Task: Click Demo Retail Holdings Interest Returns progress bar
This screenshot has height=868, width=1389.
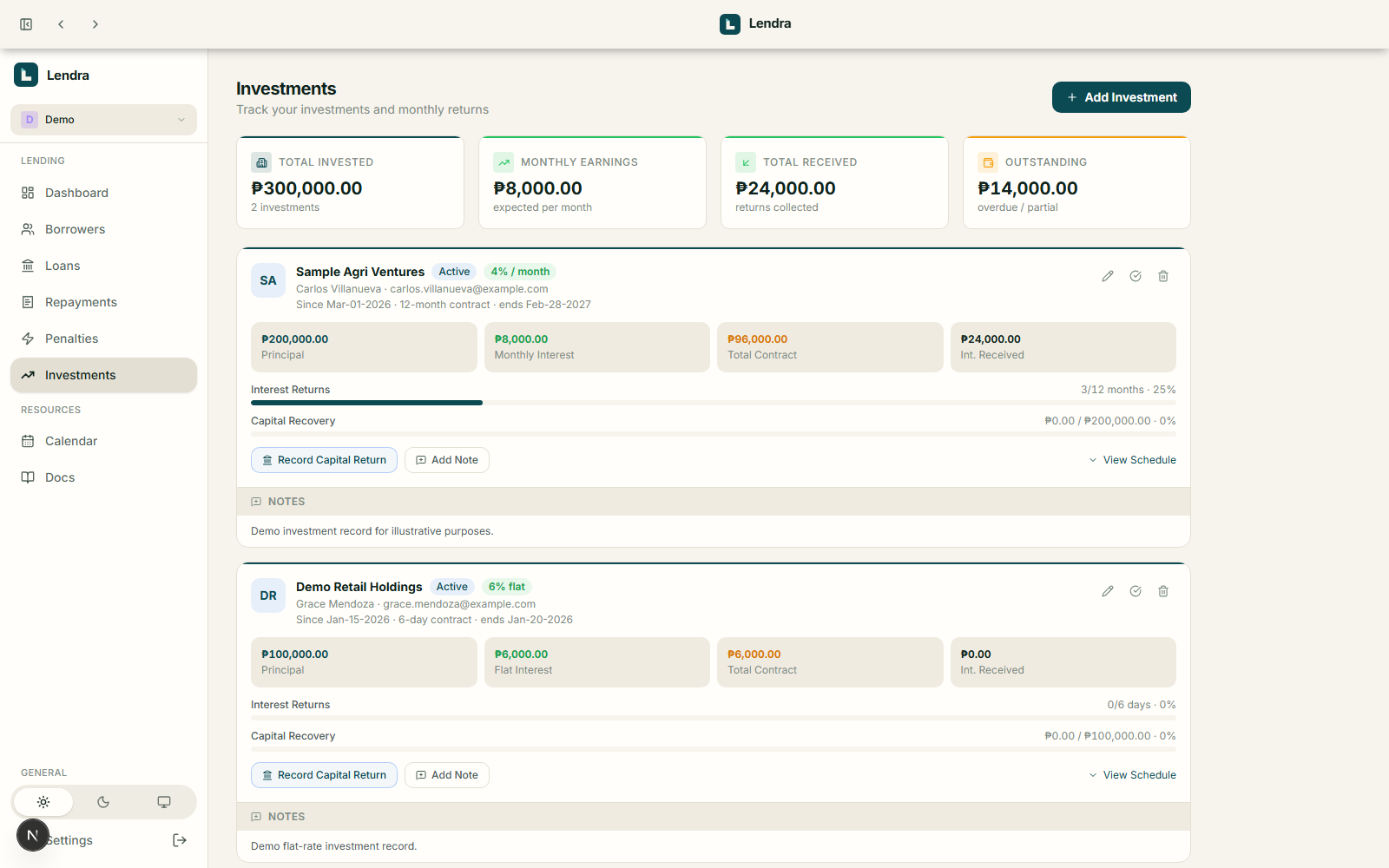Action: (x=714, y=718)
